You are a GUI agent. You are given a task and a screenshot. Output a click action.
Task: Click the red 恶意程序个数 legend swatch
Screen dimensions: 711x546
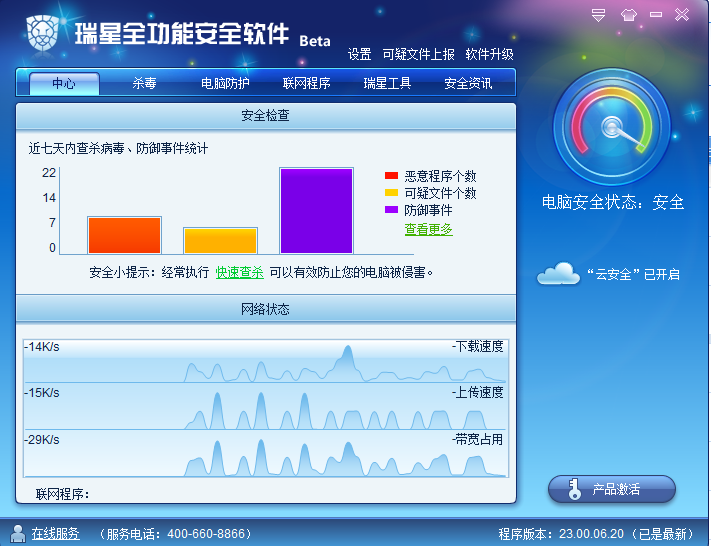(391, 176)
